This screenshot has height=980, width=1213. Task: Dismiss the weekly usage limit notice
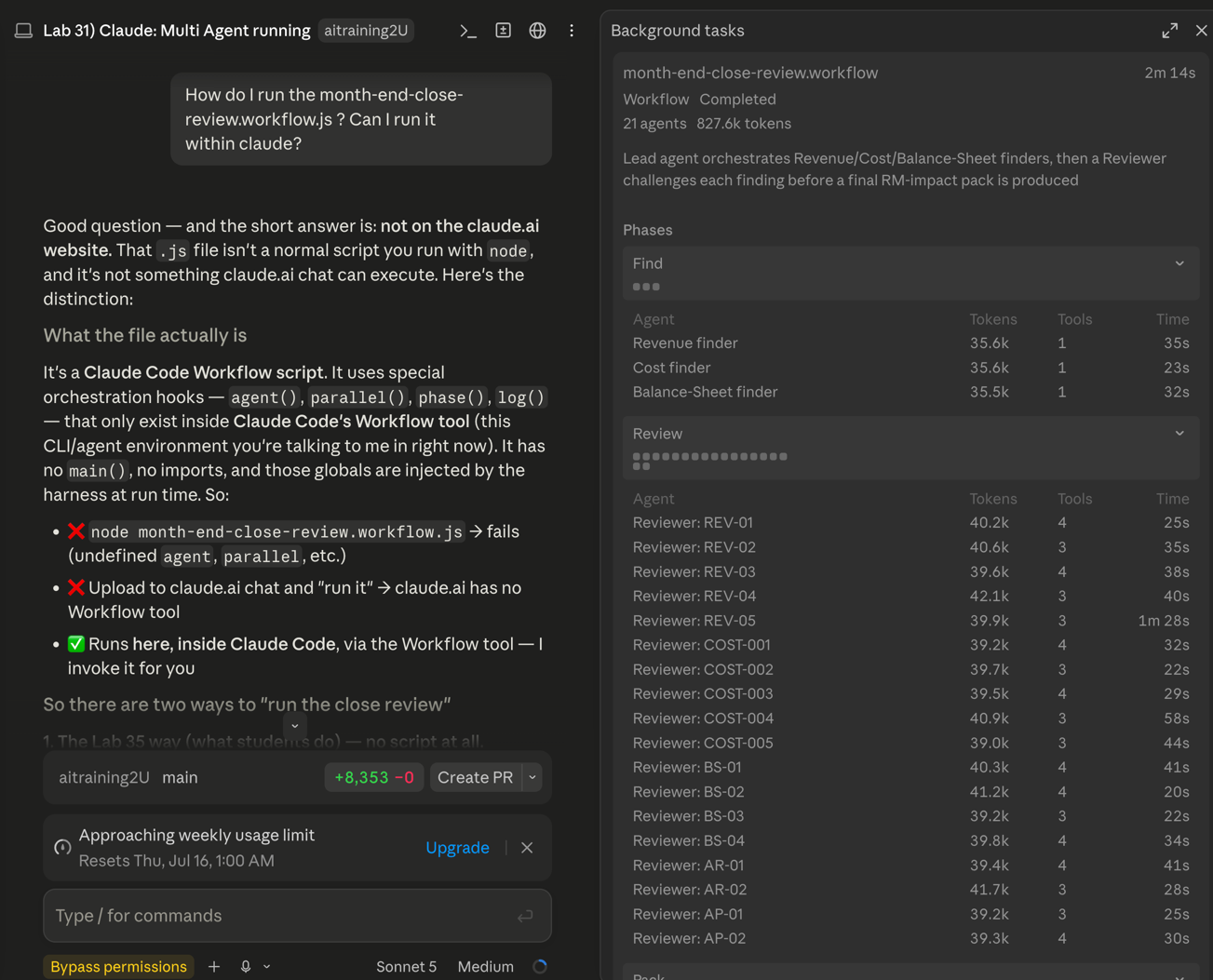point(527,848)
